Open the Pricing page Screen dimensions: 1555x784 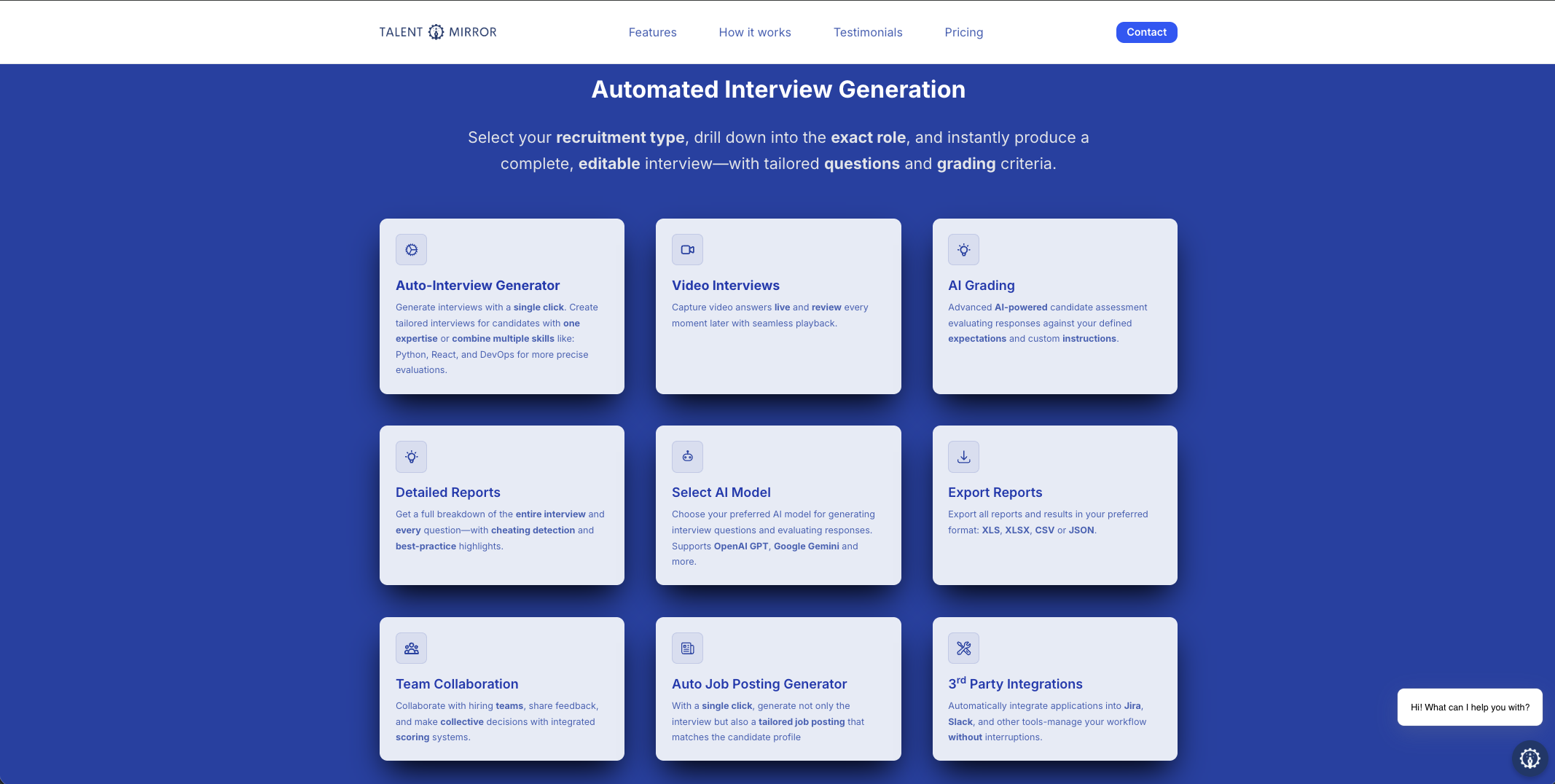963,32
